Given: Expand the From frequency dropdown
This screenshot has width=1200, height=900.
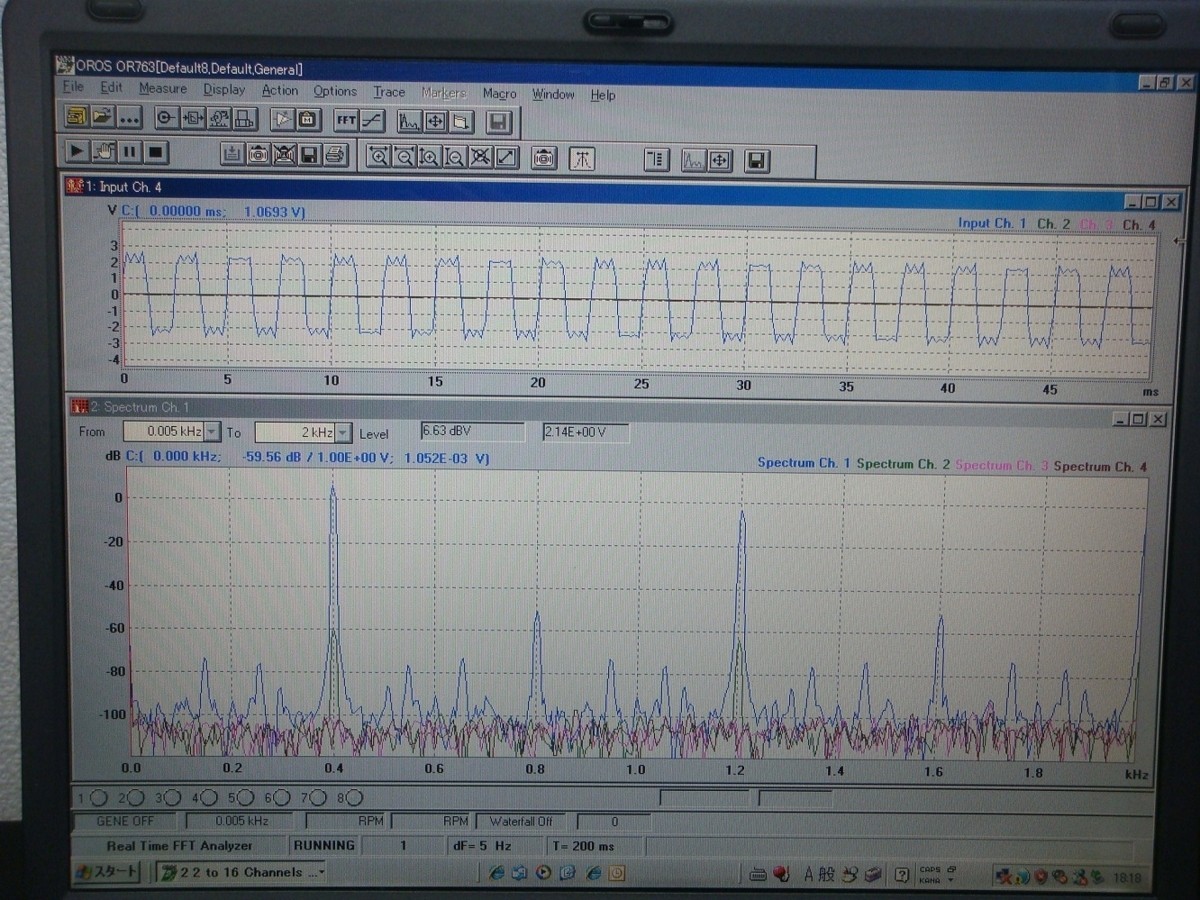Looking at the screenshot, I should [x=211, y=432].
